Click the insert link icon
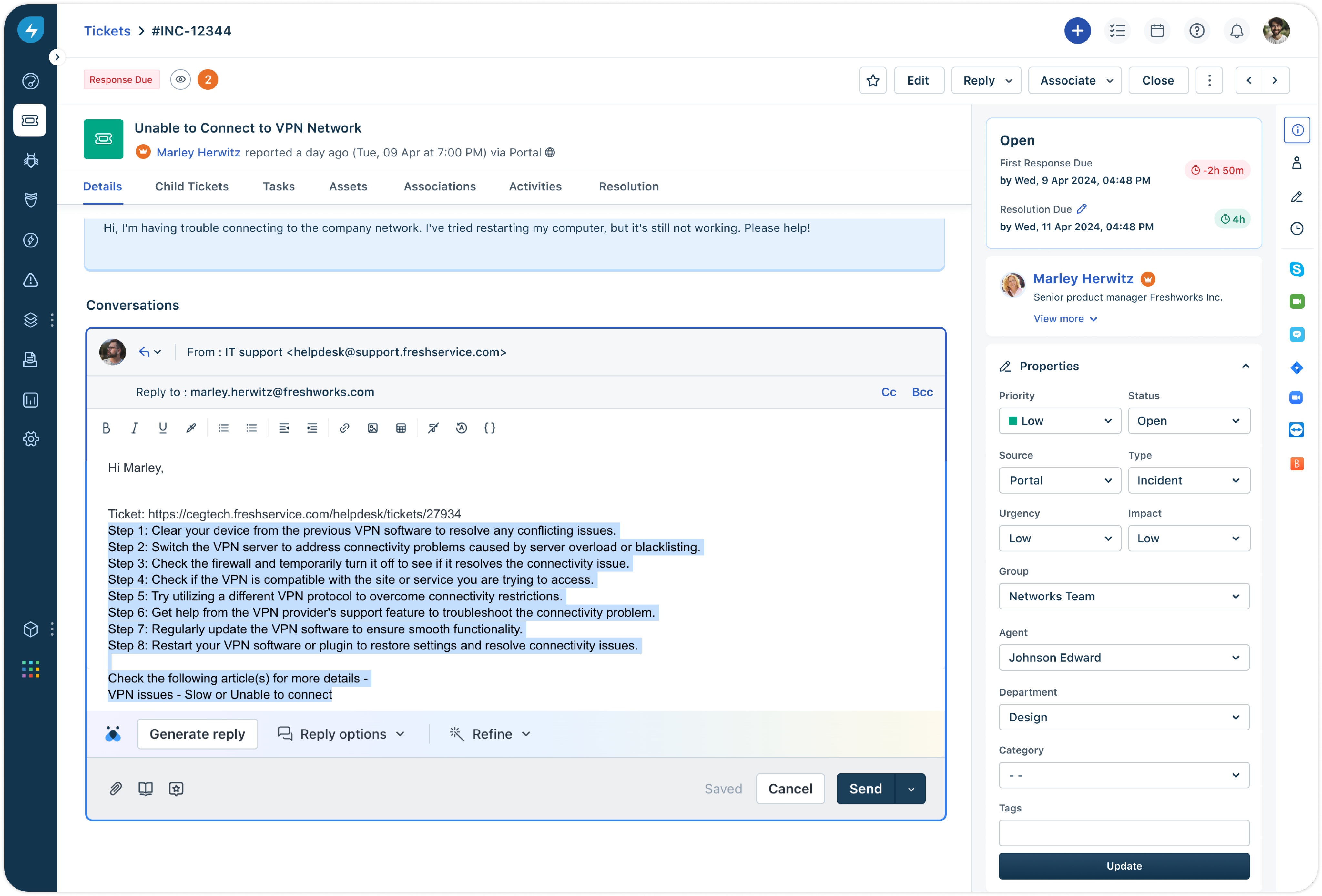 coord(344,428)
